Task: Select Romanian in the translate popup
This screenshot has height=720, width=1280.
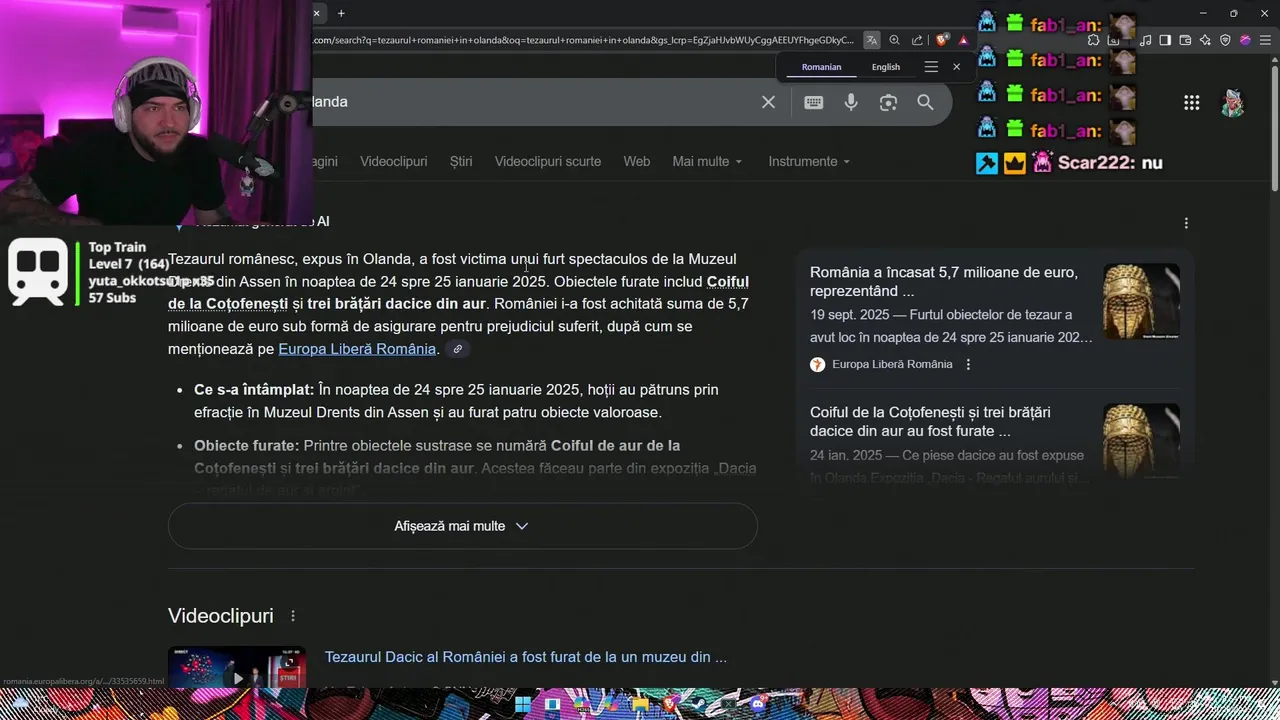Action: click(x=821, y=67)
